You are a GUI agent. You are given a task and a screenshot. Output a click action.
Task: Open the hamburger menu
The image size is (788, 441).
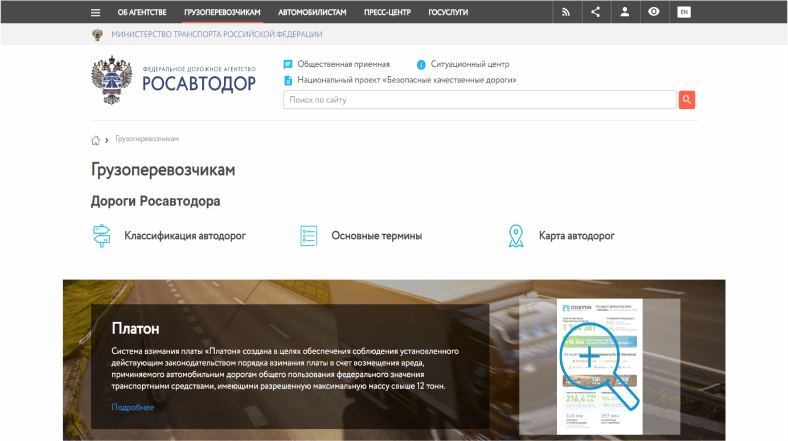(x=95, y=13)
